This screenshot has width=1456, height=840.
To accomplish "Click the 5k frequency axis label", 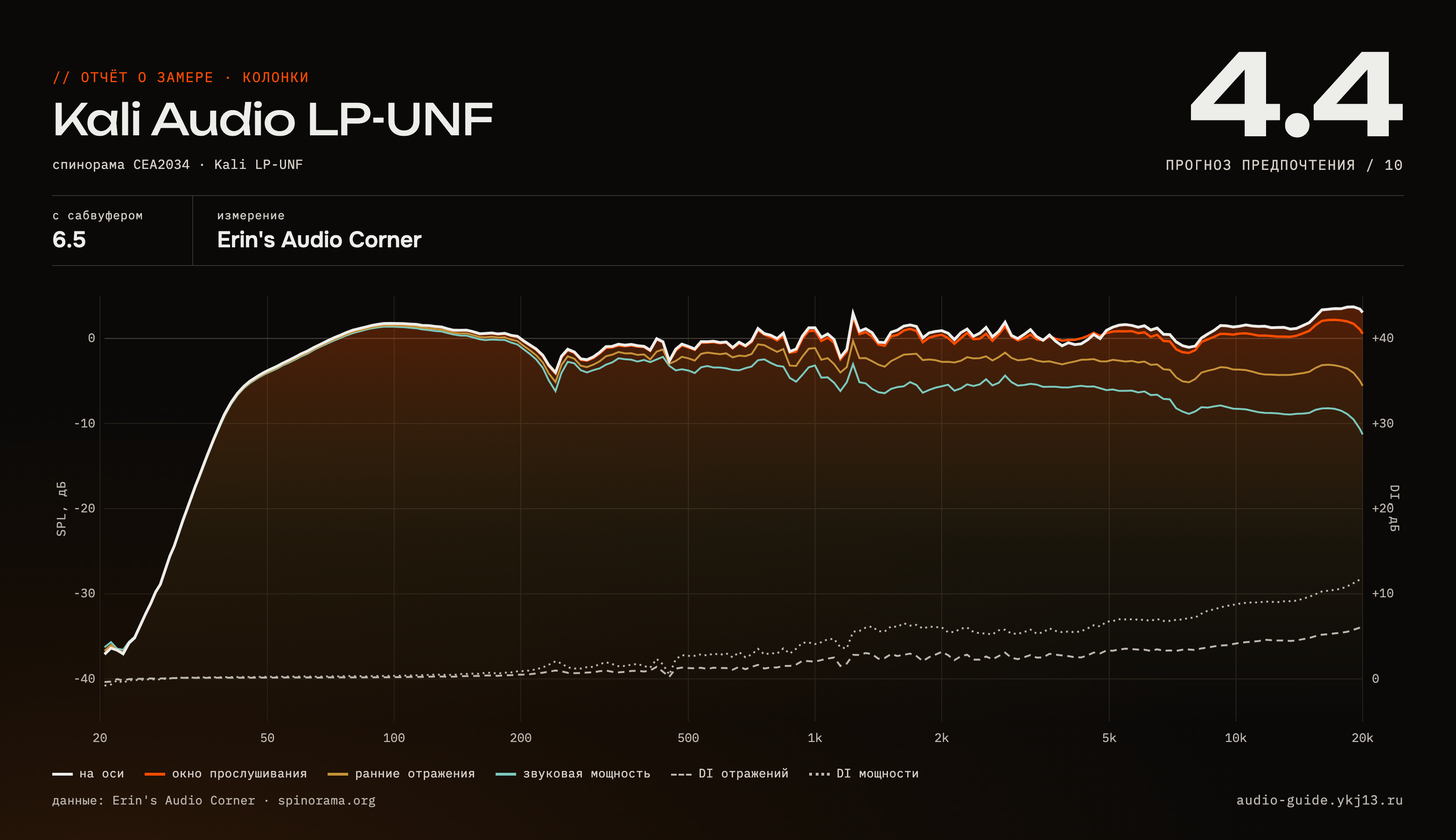I will 1109,738.
